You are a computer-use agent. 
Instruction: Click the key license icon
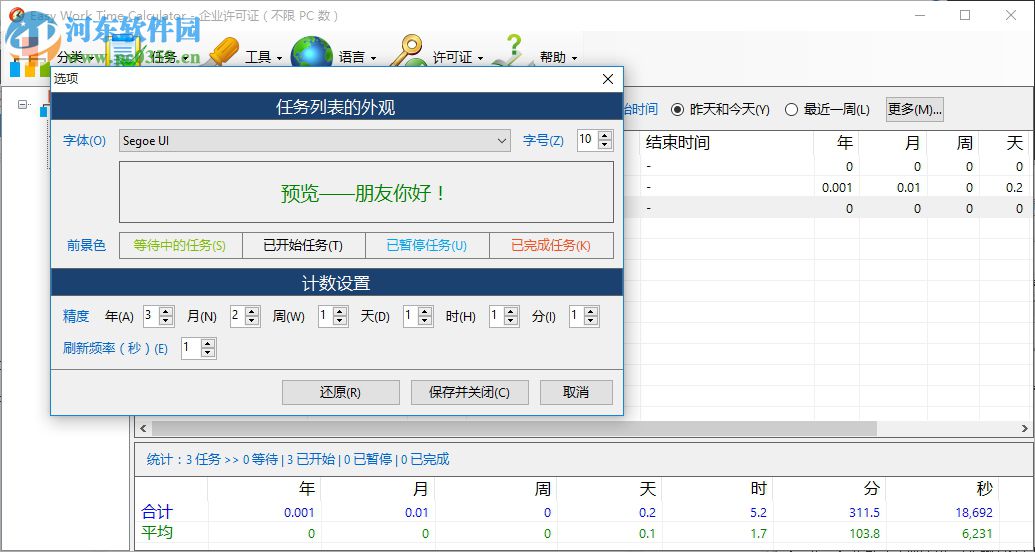(x=407, y=50)
